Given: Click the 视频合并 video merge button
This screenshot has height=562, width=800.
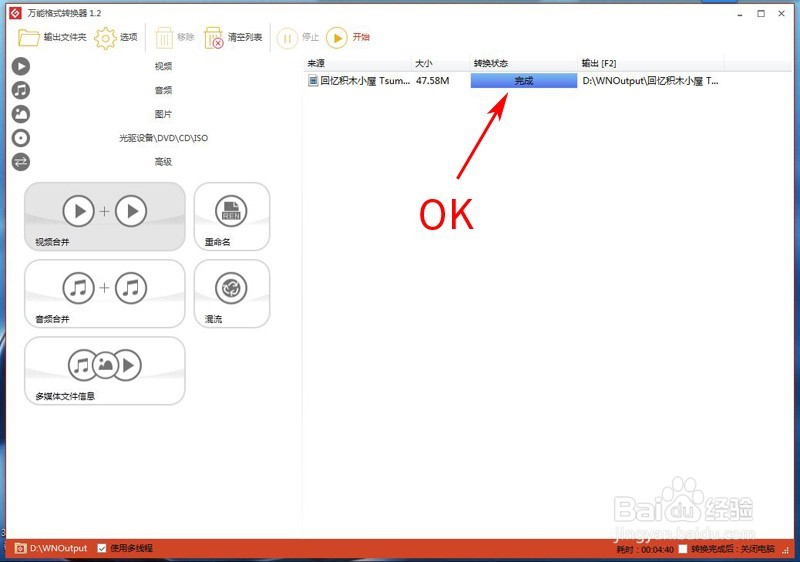Looking at the screenshot, I should (105, 217).
